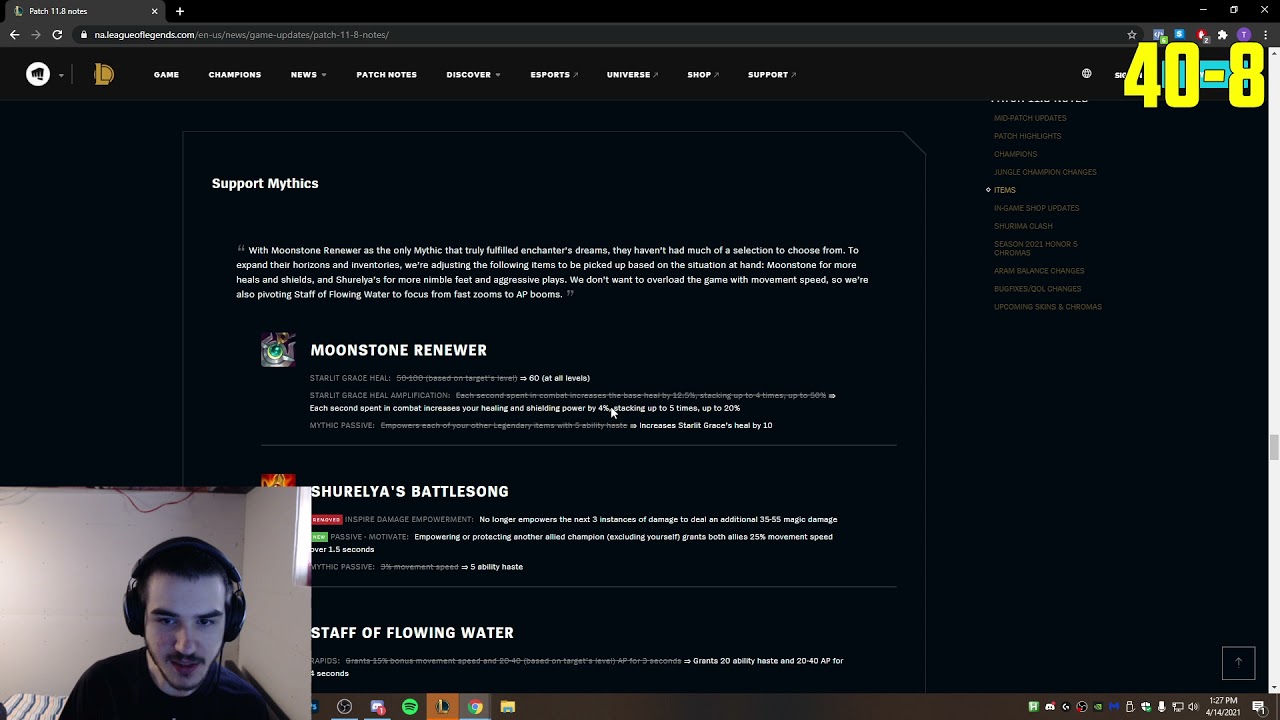Click the page vertical scrollbar thumb
This screenshot has width=1280, height=720.
(1274, 445)
